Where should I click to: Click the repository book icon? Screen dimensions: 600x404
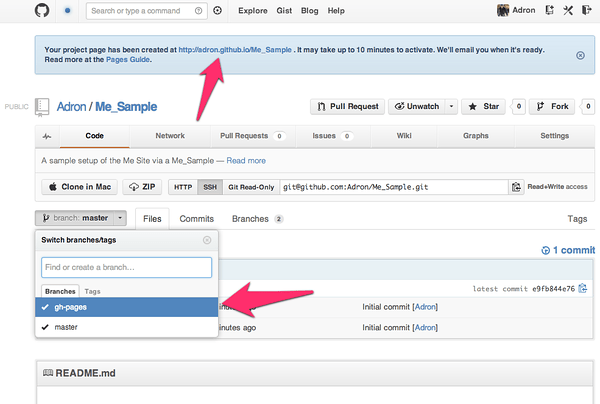point(42,107)
